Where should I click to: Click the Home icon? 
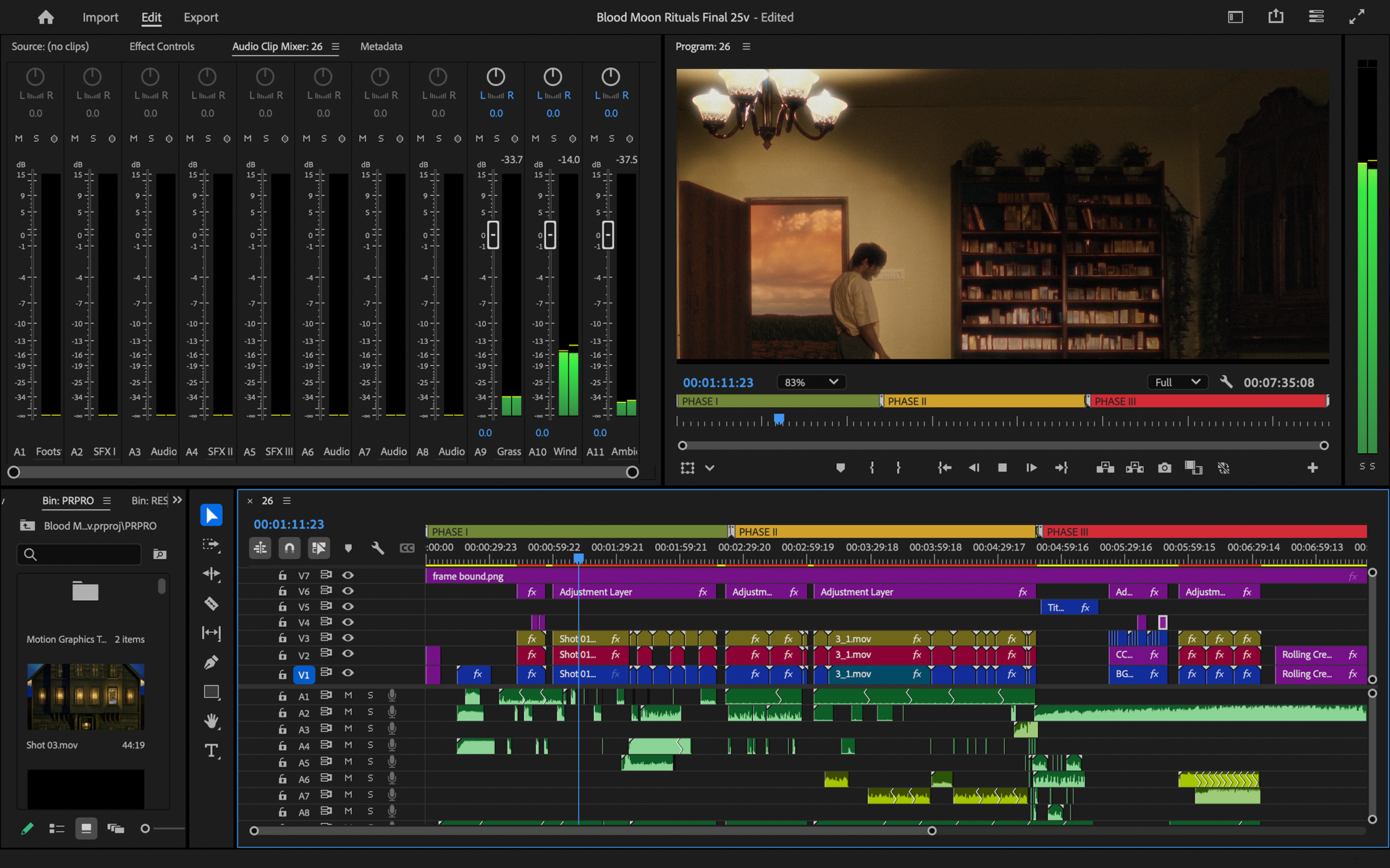(46, 17)
